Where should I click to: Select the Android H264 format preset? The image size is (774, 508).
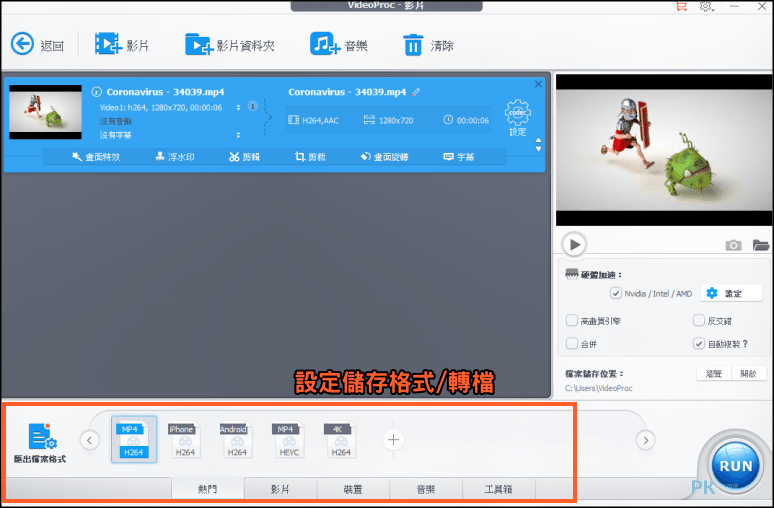pos(236,439)
